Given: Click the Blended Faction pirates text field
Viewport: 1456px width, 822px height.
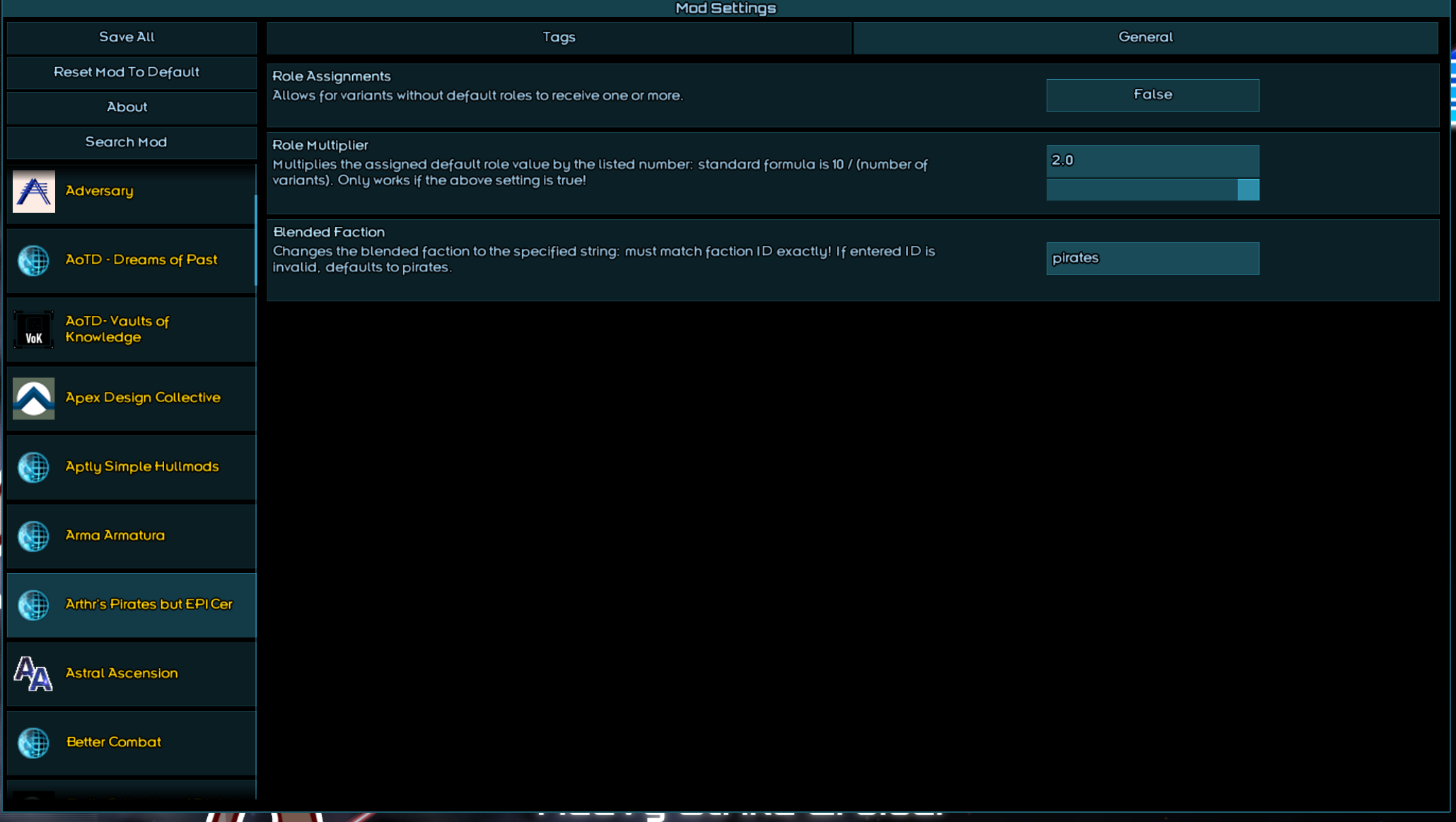Looking at the screenshot, I should [1152, 258].
